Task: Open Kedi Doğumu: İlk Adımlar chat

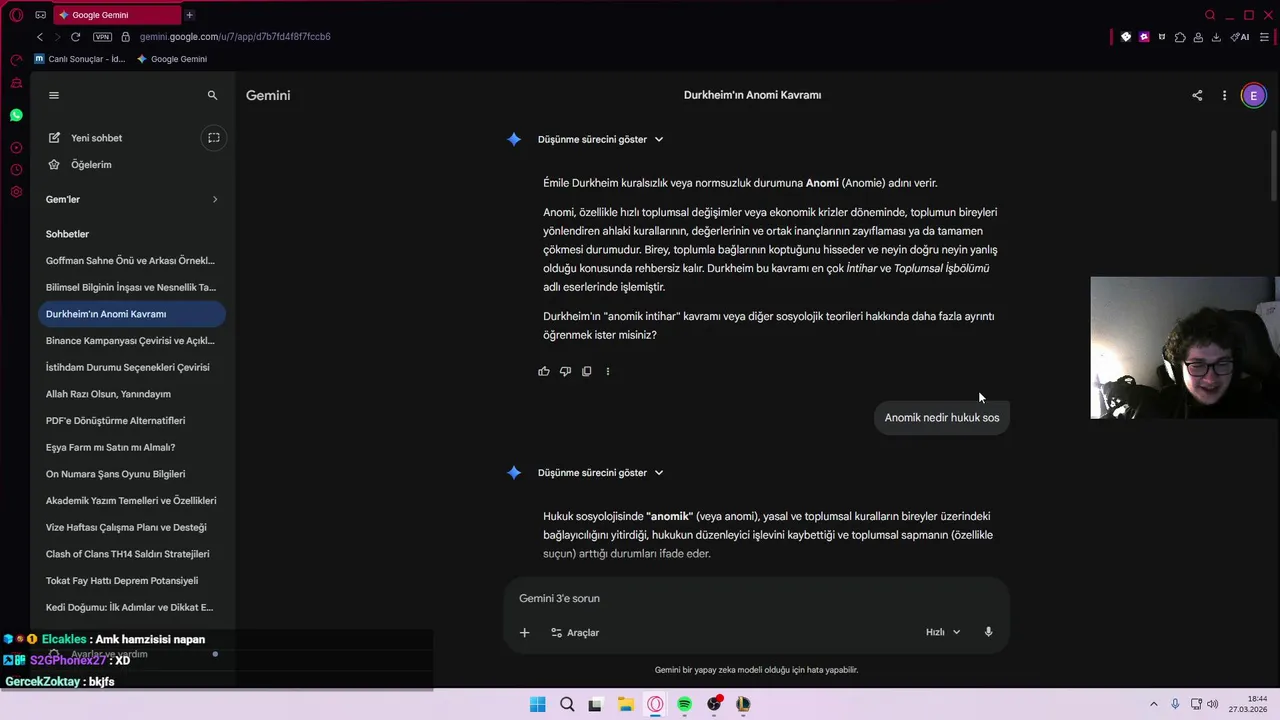Action: pyautogui.click(x=131, y=607)
